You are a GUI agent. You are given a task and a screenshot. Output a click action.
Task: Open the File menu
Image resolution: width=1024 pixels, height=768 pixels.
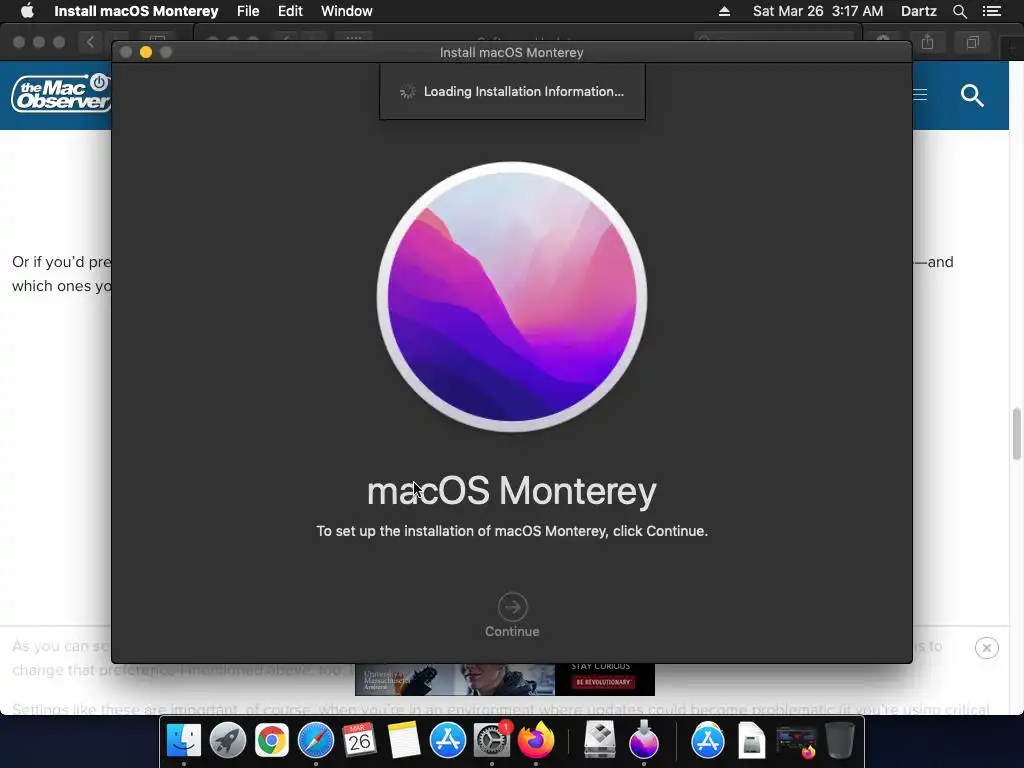(248, 11)
